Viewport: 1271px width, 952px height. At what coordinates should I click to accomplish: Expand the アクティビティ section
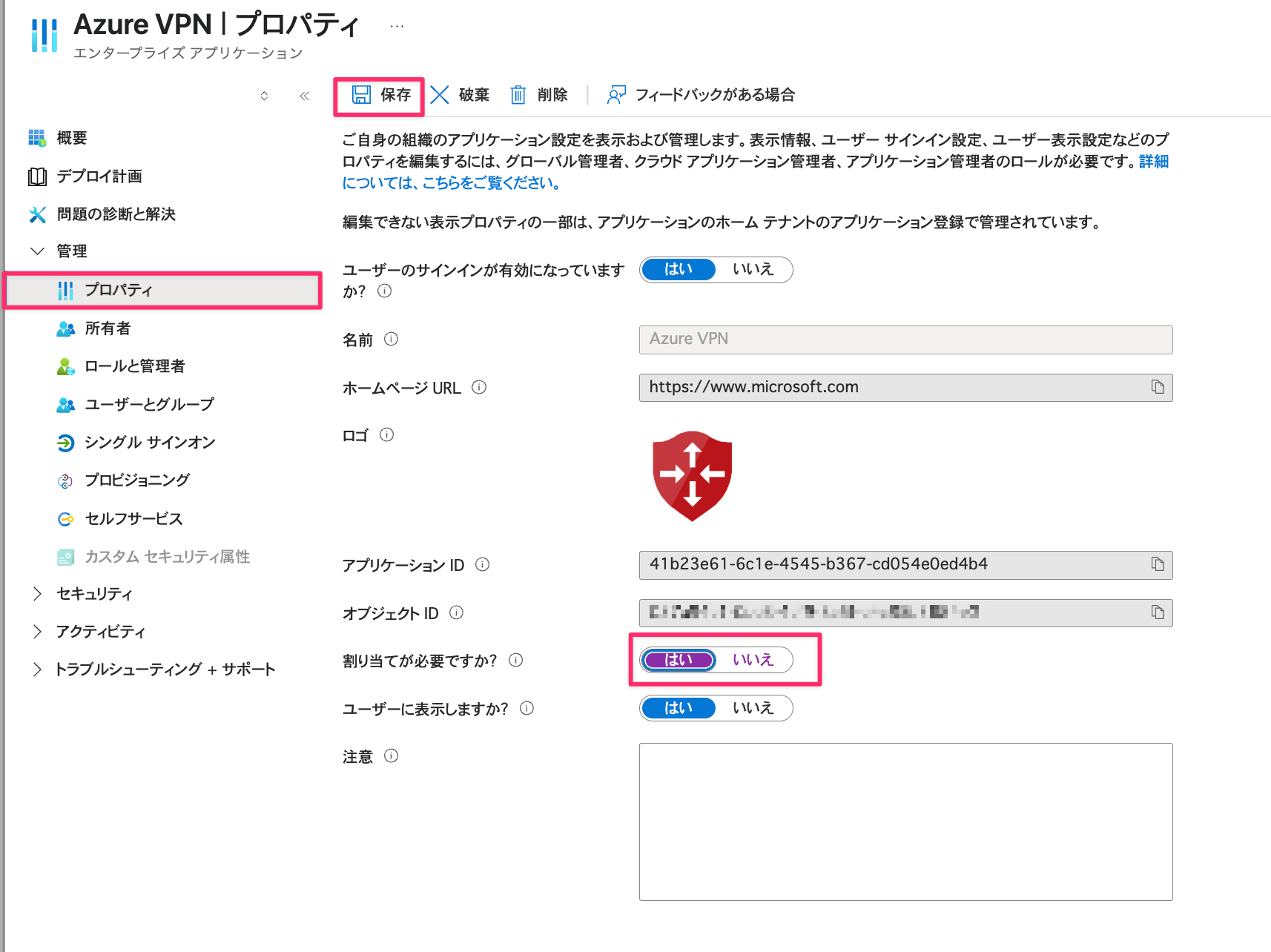coord(37,632)
